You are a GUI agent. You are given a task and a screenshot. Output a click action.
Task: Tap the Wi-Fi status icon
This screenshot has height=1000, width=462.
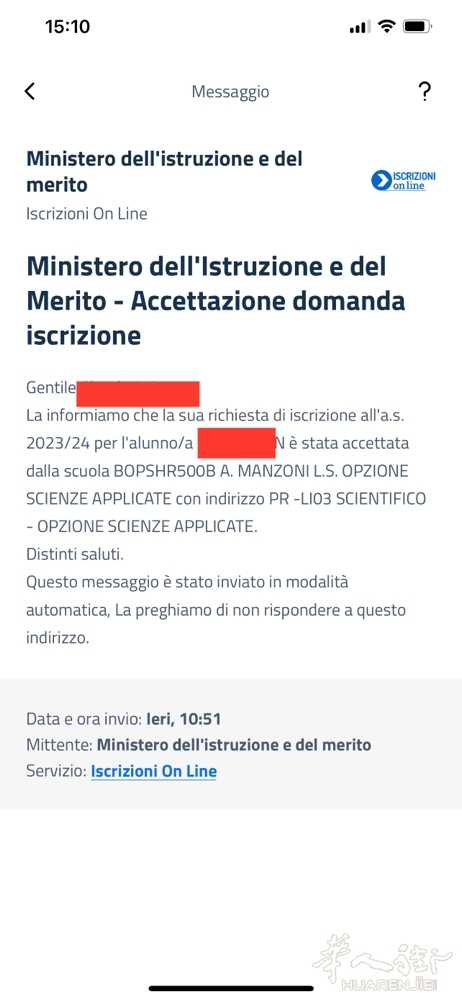click(x=386, y=26)
